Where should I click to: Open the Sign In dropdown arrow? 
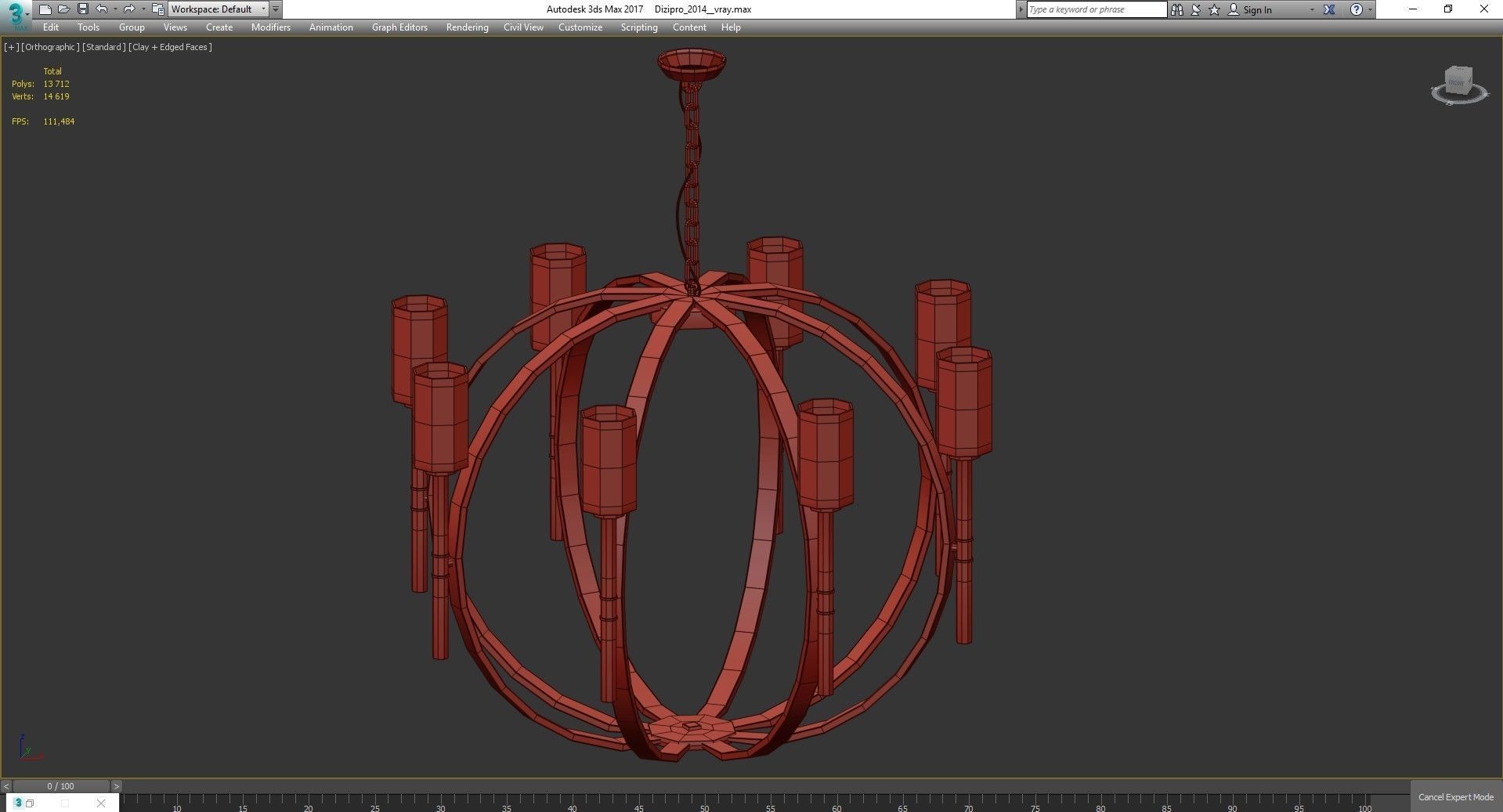(1312, 9)
